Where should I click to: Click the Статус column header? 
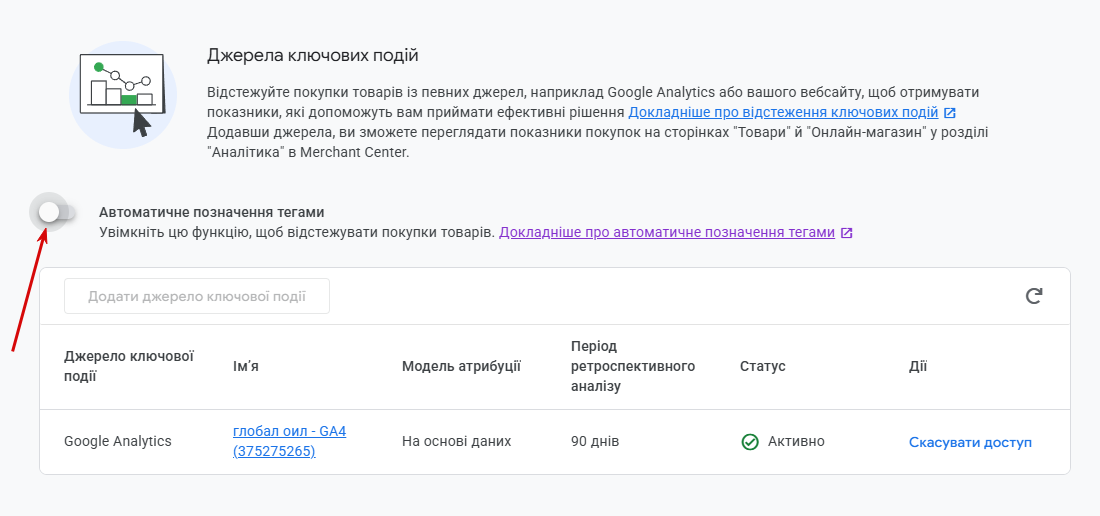[762, 366]
